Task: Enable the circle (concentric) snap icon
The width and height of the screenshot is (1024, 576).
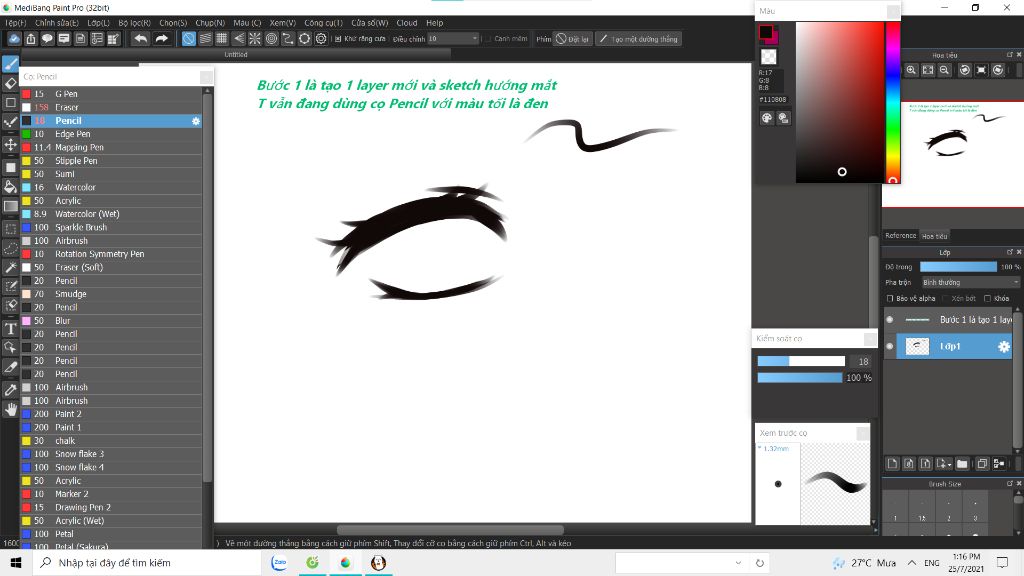Action: [272, 39]
